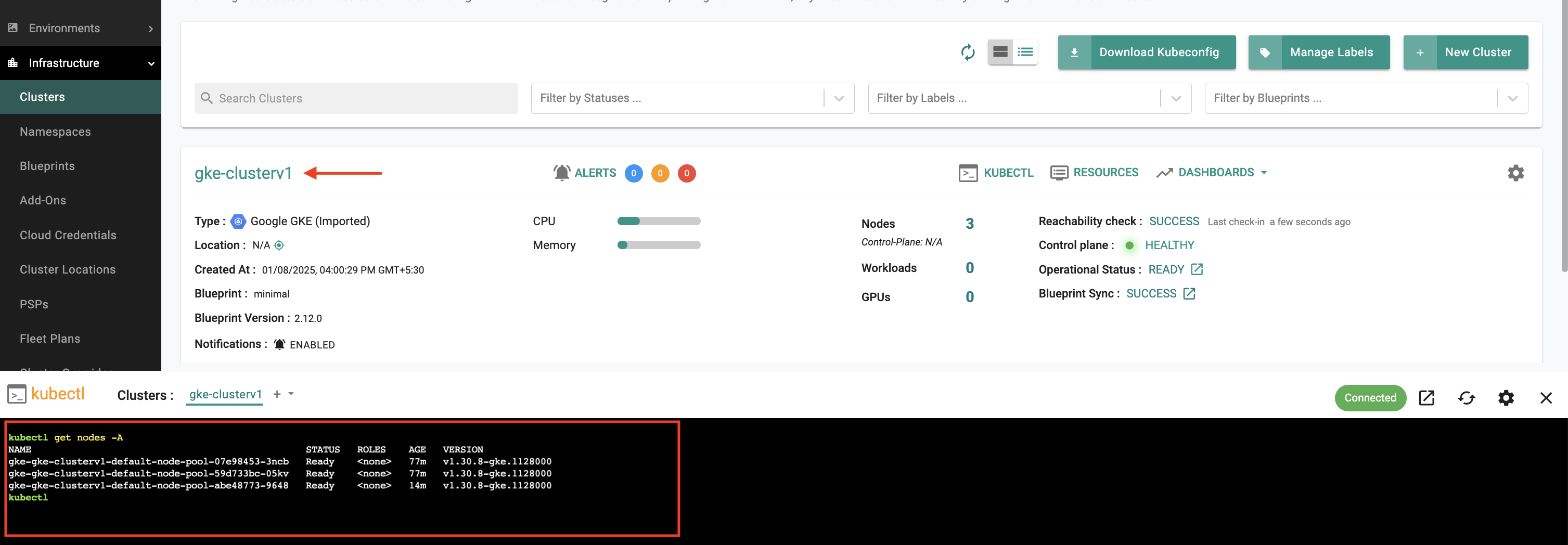Click the kubectl prompt in terminal
Image resolution: width=1568 pixels, height=545 pixels.
click(28, 498)
